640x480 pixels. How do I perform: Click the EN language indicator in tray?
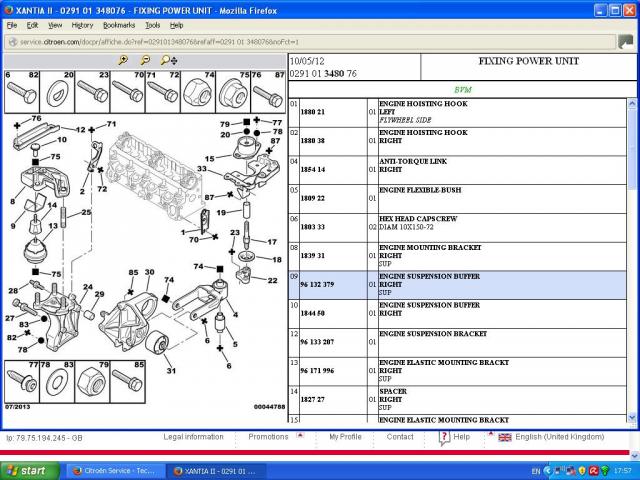pos(536,471)
